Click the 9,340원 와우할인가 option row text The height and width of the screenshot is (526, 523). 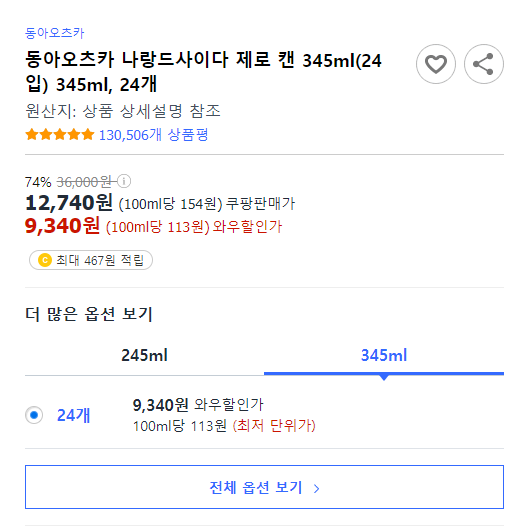pos(198,405)
